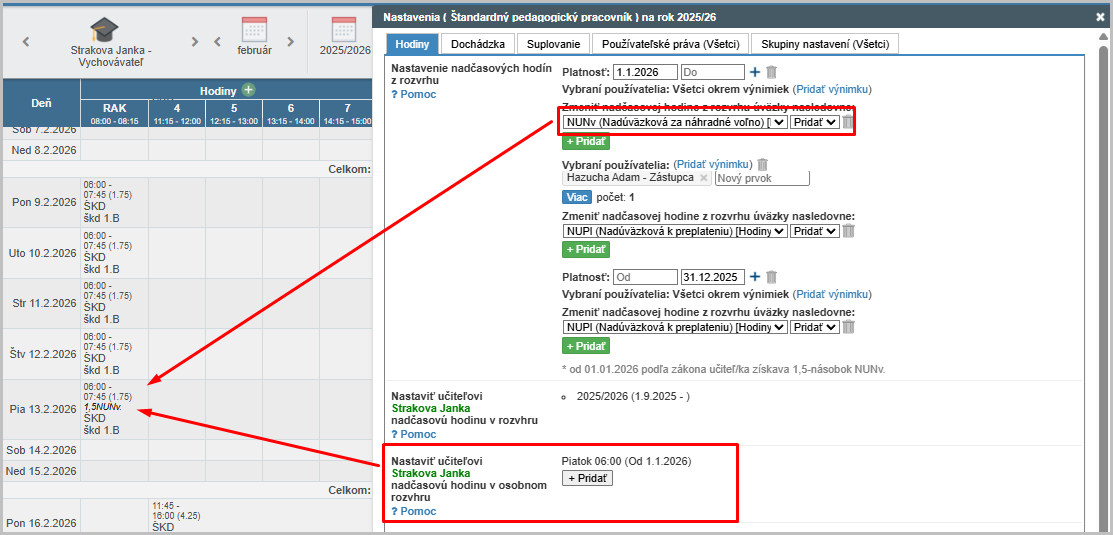
Task: Go to previous teacher with left arrow
Action: click(x=26, y=42)
